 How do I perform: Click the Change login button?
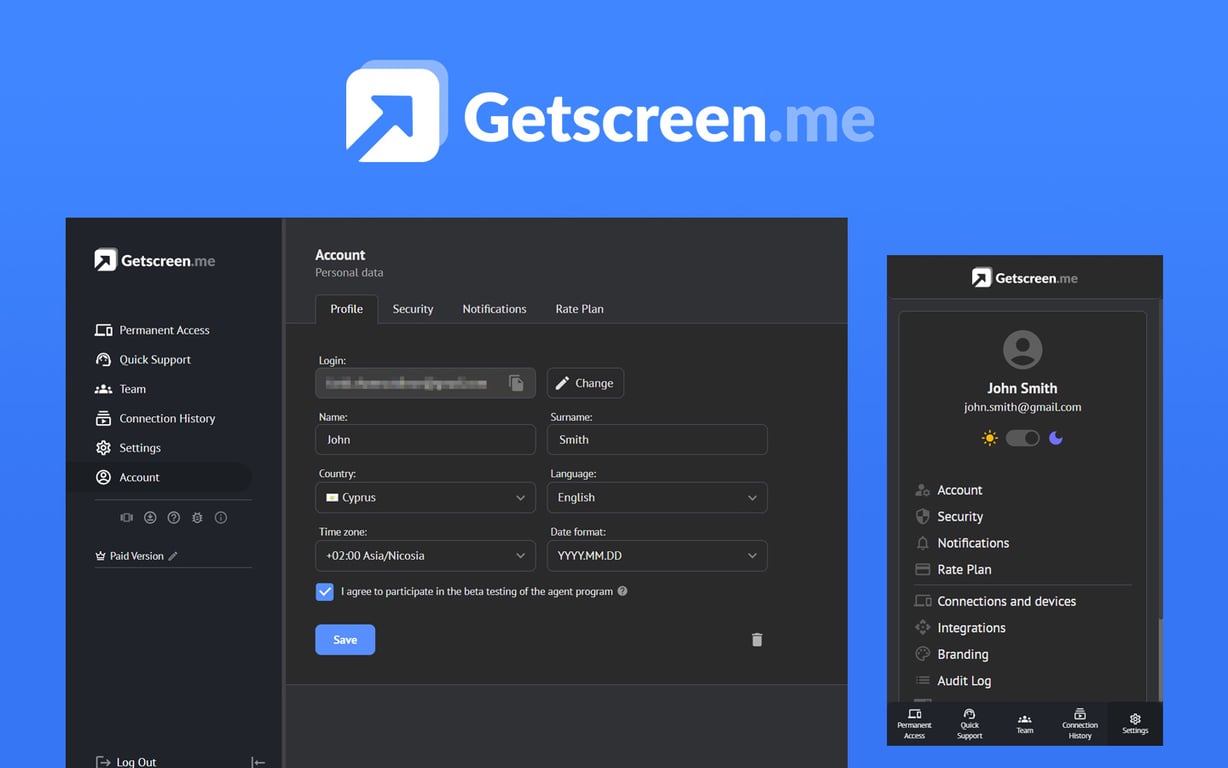pos(585,383)
